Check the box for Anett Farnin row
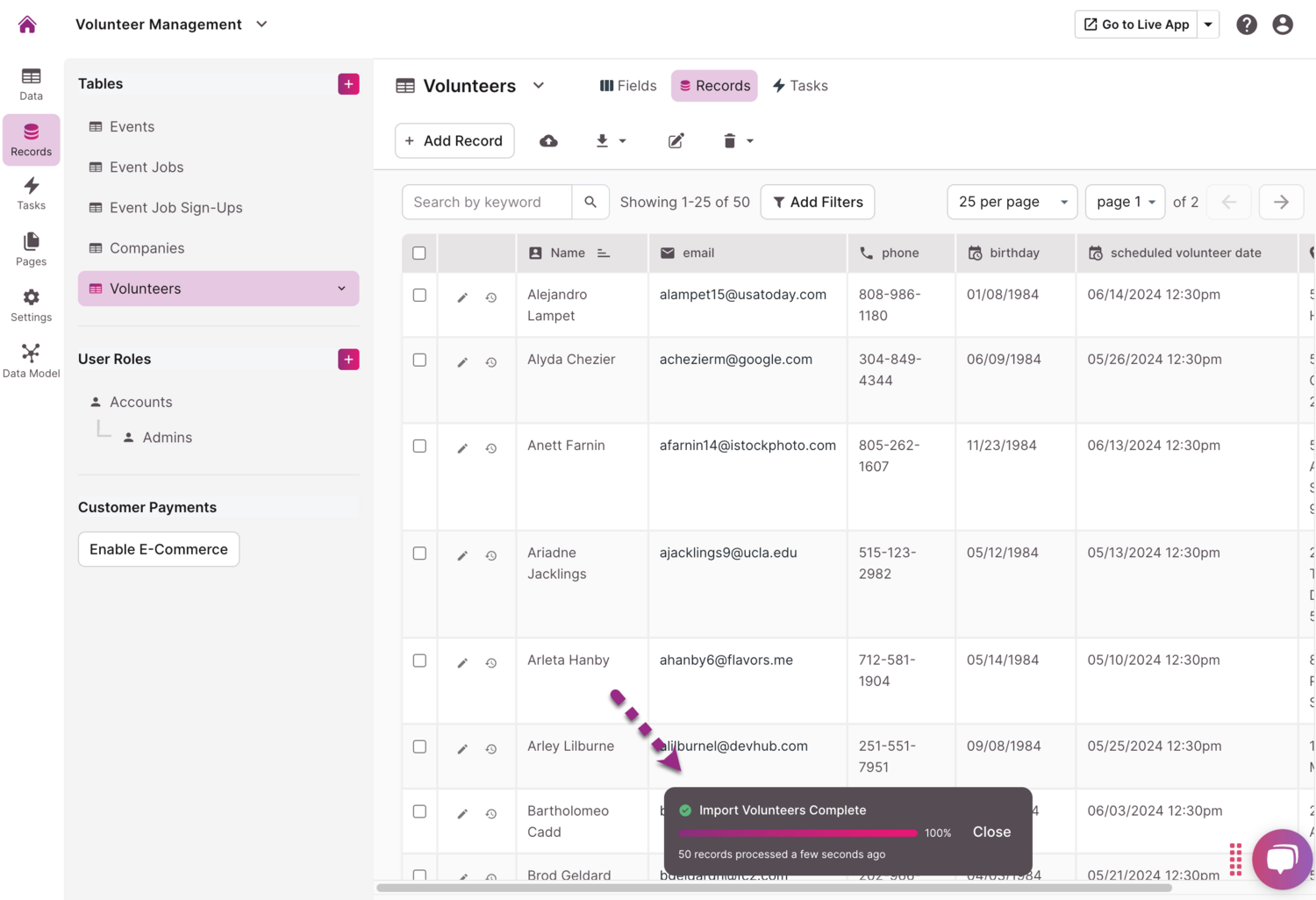 [419, 446]
